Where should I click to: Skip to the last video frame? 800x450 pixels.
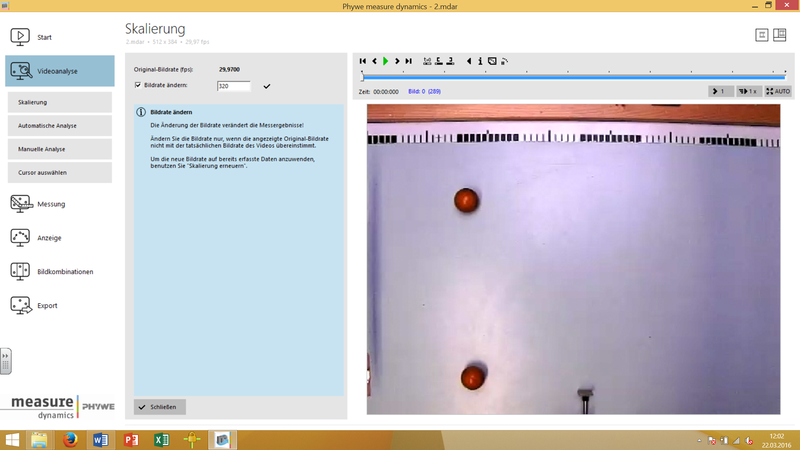(x=409, y=61)
